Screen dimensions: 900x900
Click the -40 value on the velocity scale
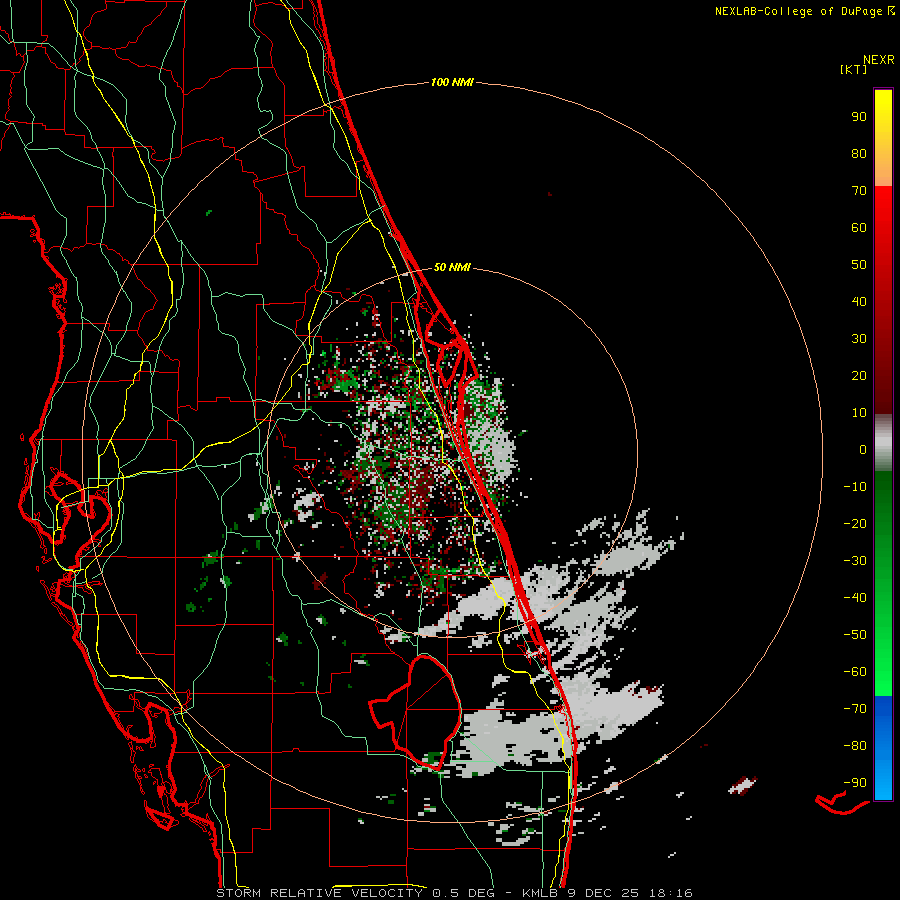[855, 598]
